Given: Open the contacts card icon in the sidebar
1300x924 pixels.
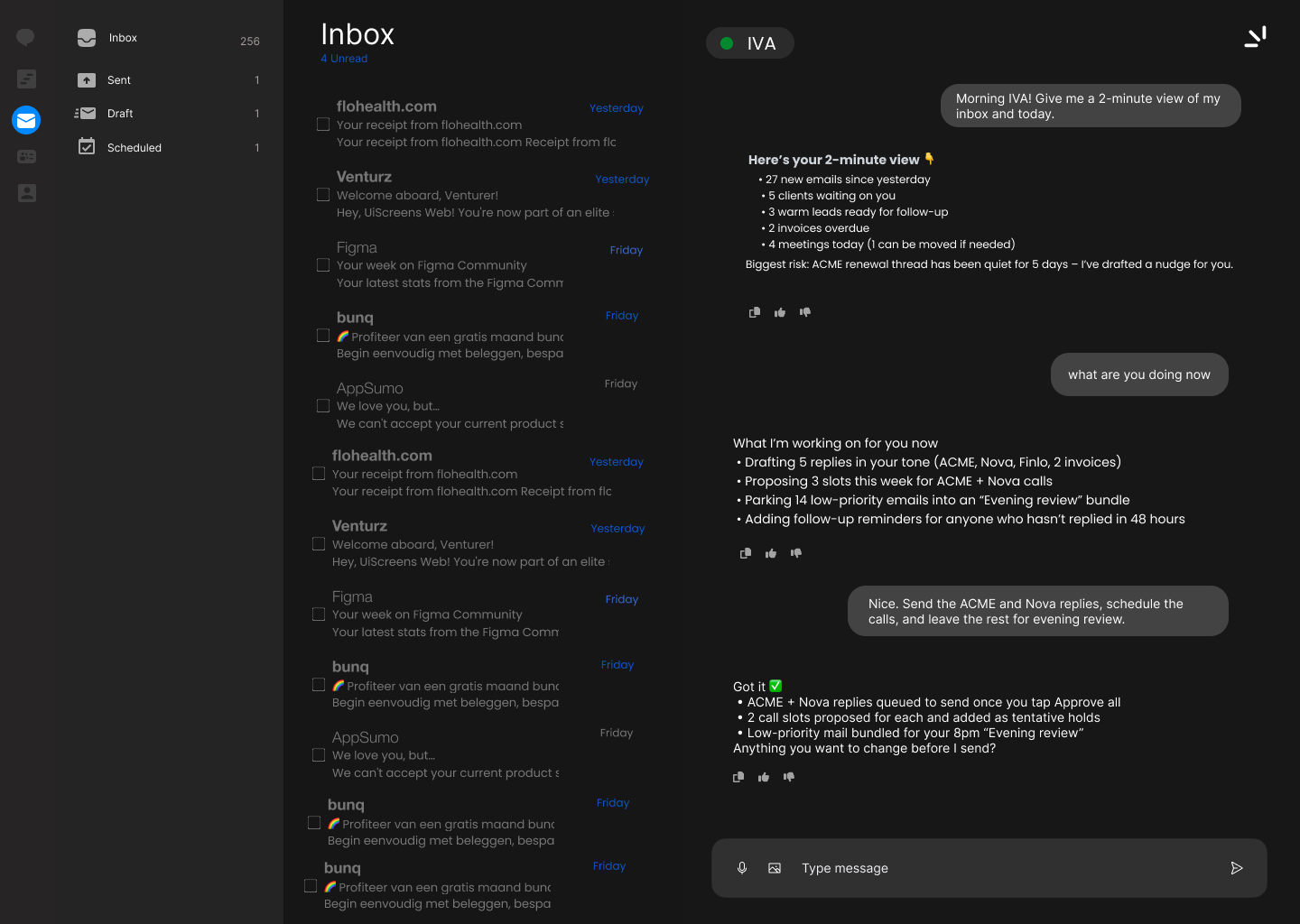Looking at the screenshot, I should (25, 156).
